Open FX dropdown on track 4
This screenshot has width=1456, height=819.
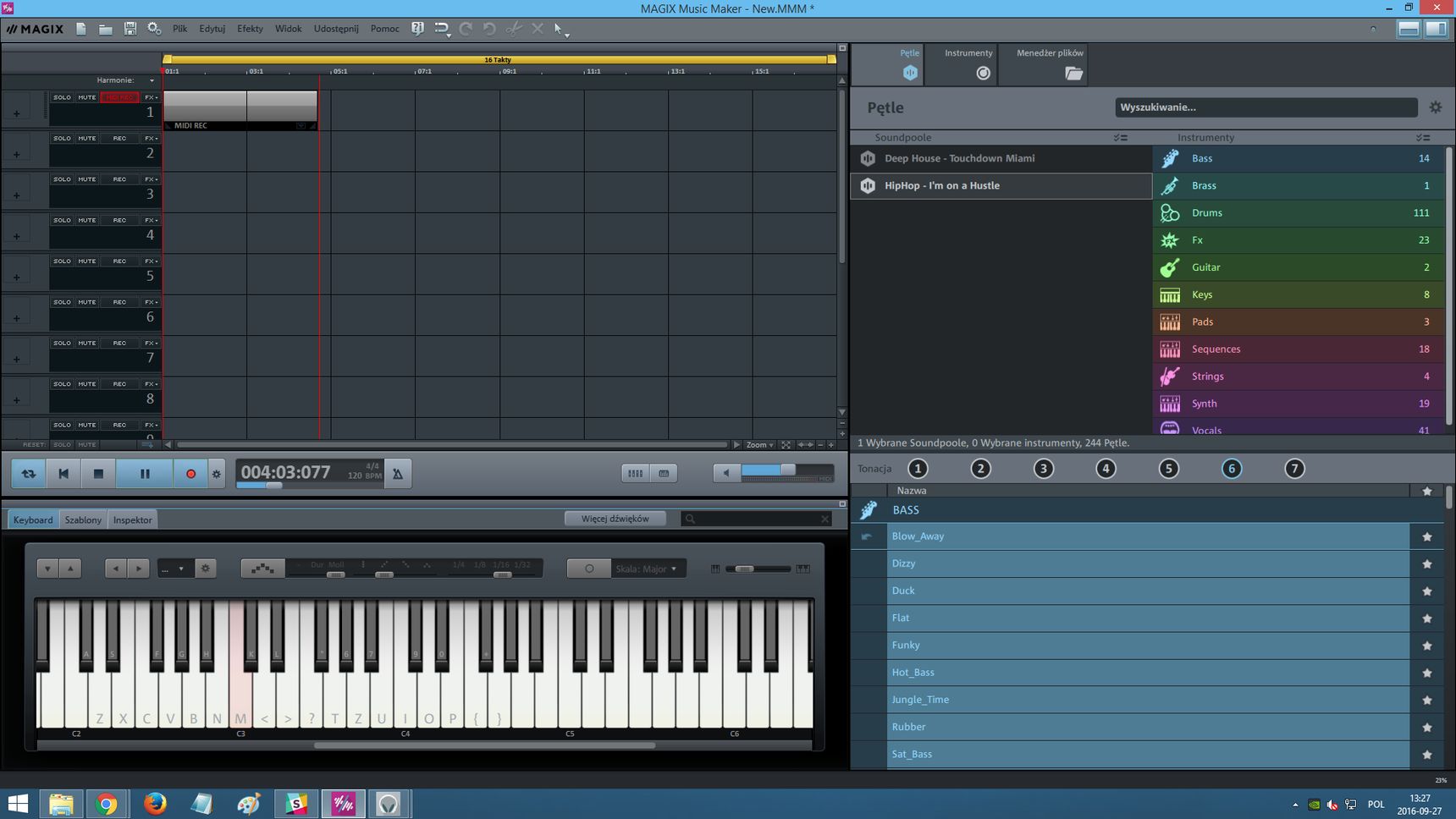tap(151, 220)
